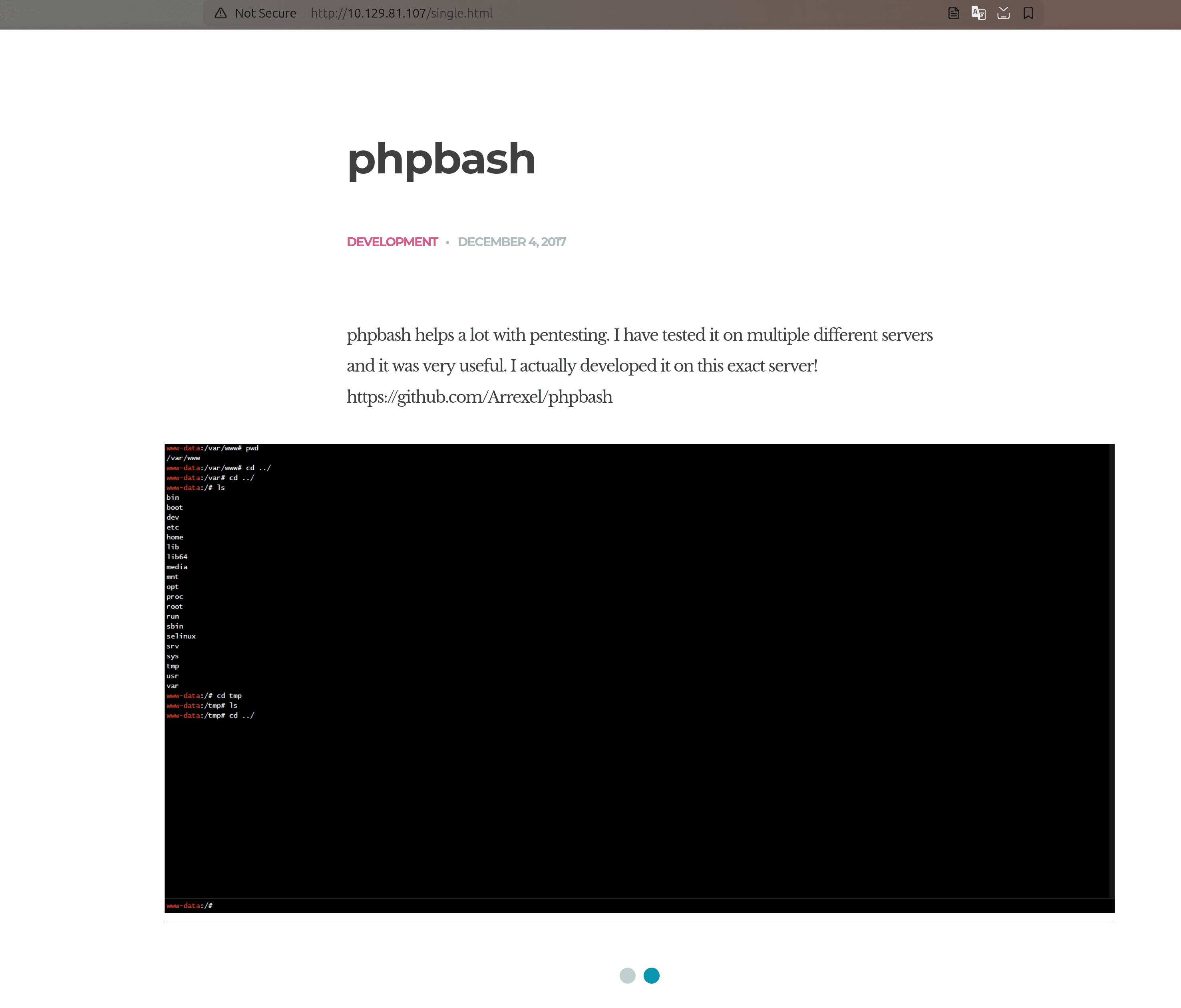Open the DEVELOPMENT category

click(392, 242)
